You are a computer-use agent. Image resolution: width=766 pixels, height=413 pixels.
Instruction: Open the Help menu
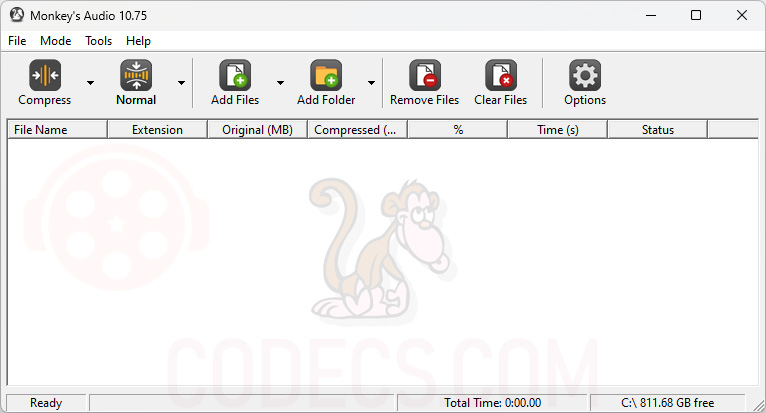[x=138, y=41]
